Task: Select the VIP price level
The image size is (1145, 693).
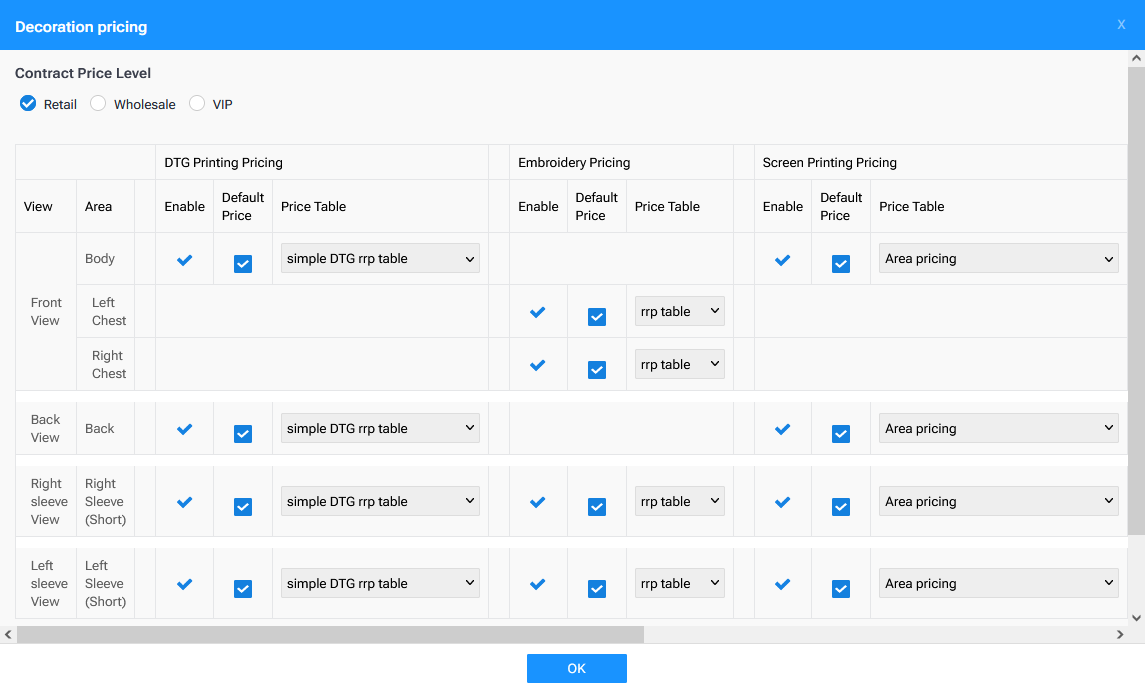Action: tap(197, 103)
